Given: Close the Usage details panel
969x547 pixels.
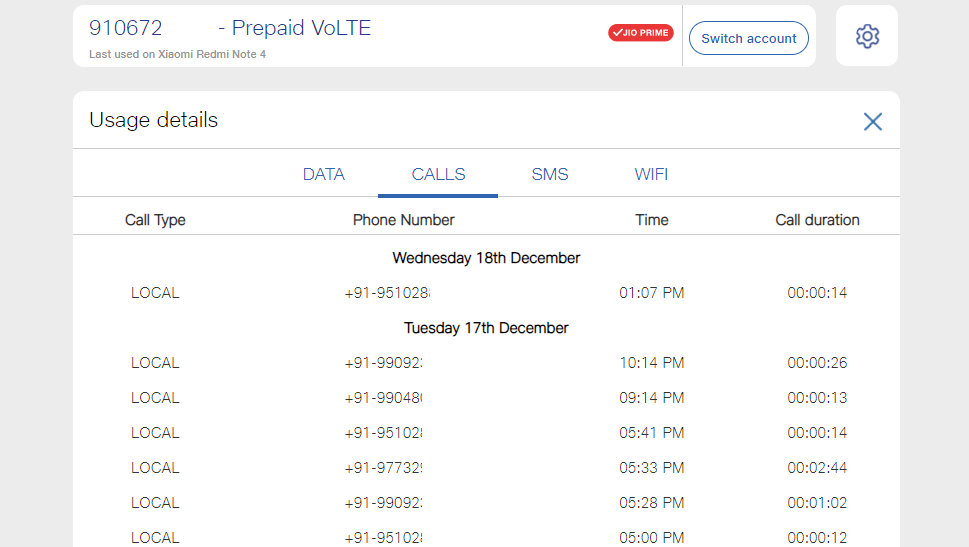Looking at the screenshot, I should point(873,122).
